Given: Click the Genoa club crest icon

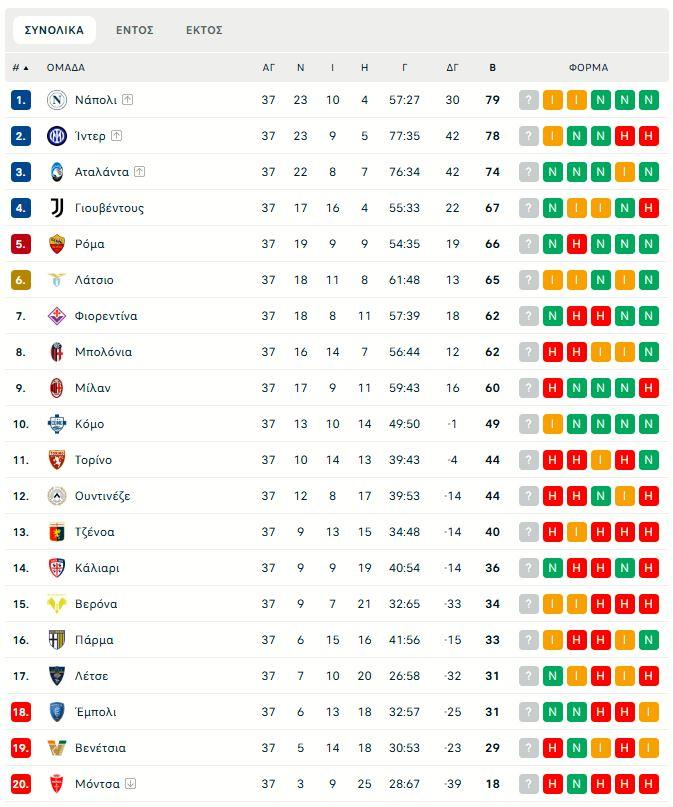Looking at the screenshot, I should pos(56,532).
